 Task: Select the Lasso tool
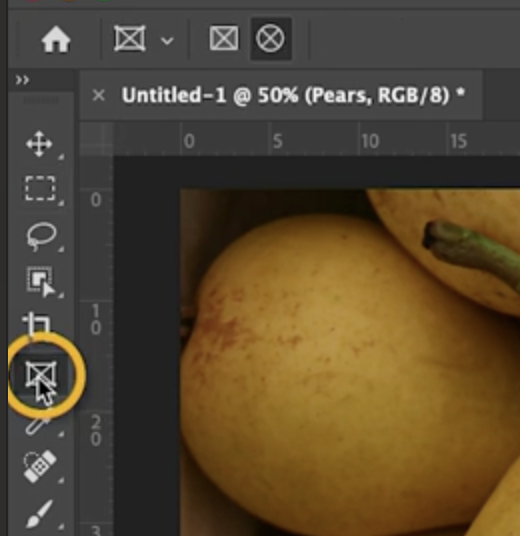41,236
